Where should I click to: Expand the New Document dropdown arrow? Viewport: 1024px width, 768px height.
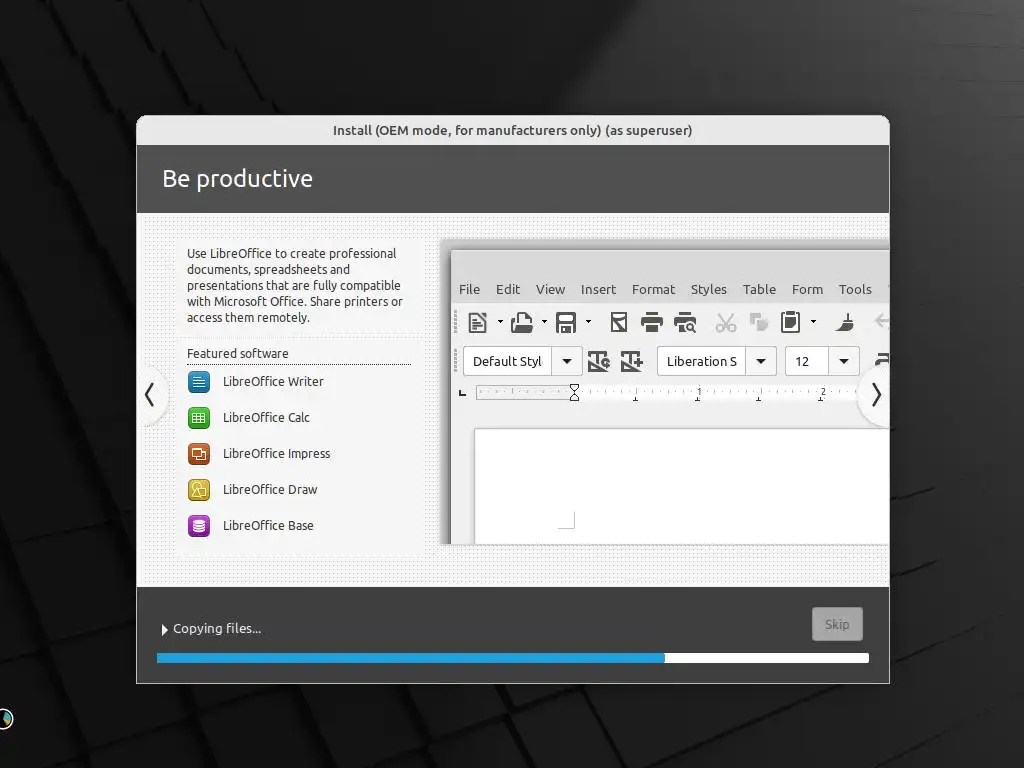coord(500,321)
